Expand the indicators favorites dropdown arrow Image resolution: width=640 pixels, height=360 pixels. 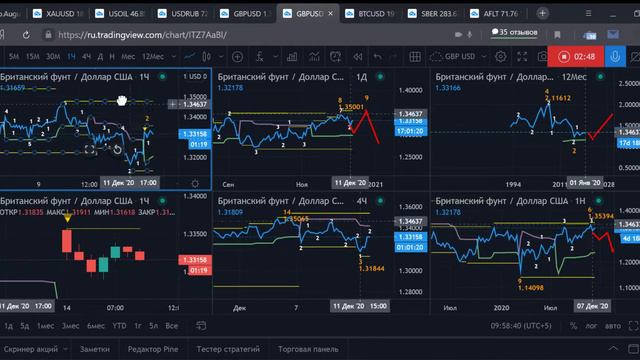(276, 56)
